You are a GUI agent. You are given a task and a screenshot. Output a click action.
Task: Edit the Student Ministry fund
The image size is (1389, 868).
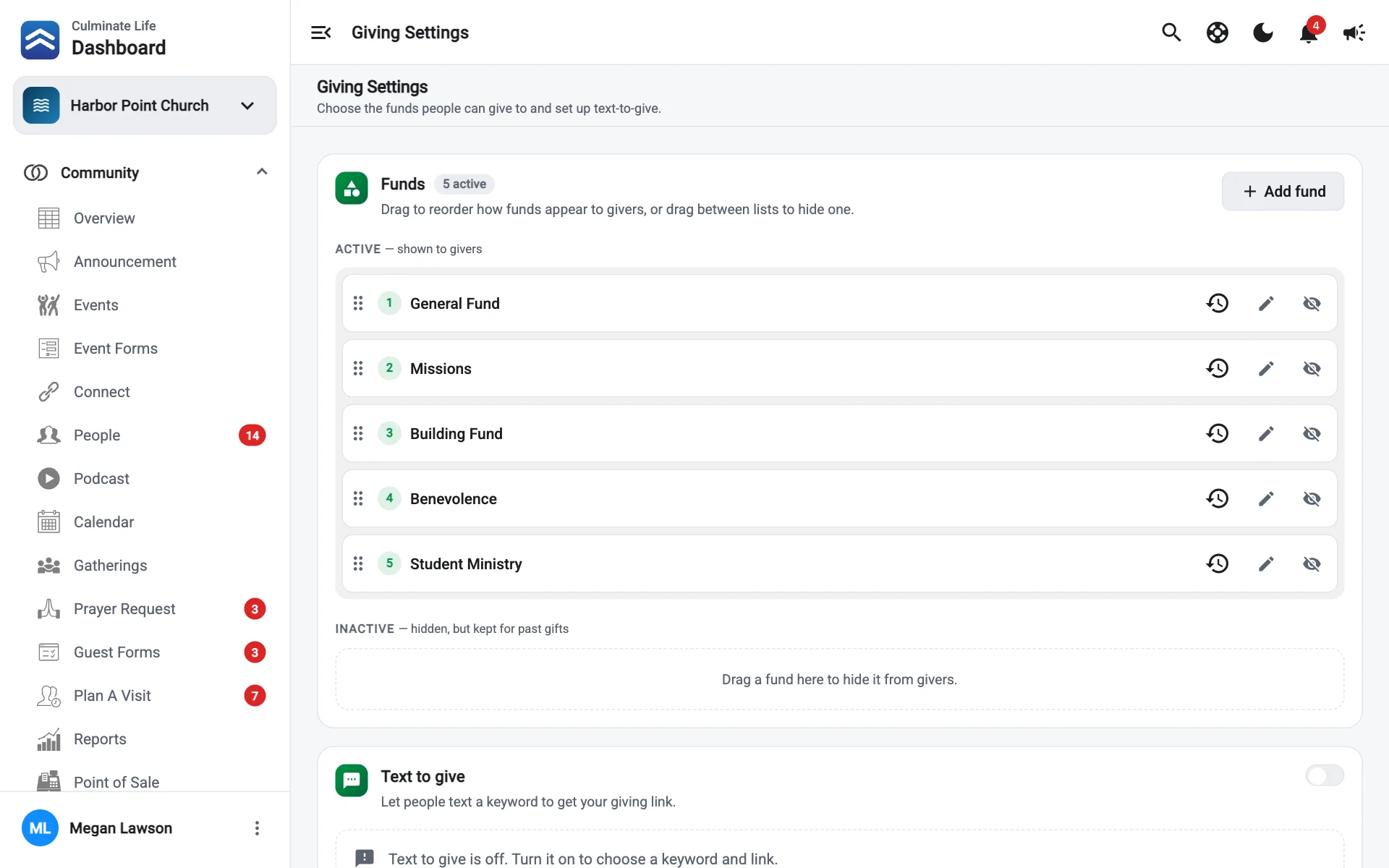(1265, 563)
